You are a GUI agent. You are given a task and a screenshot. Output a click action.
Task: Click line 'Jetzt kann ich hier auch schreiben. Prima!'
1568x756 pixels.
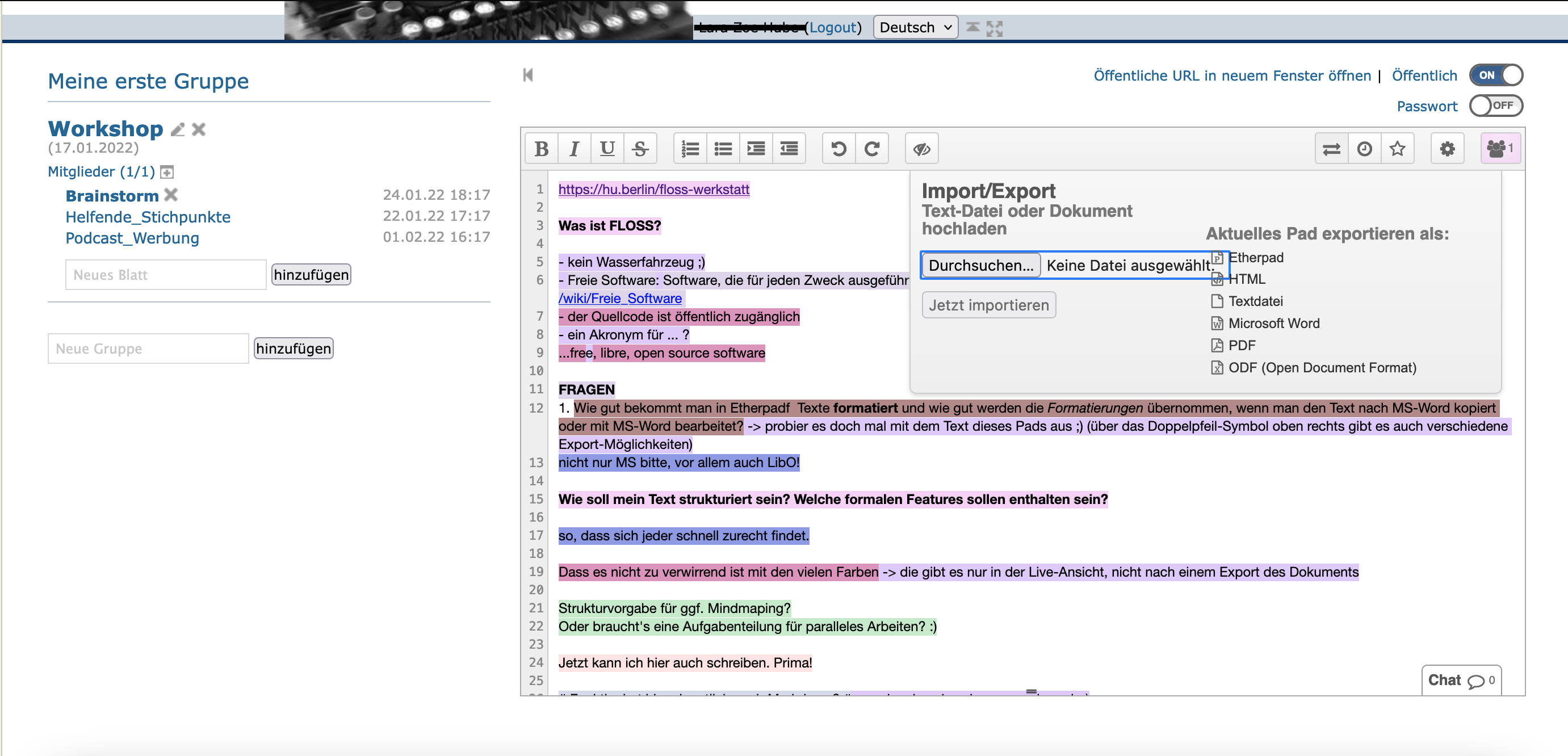click(685, 663)
